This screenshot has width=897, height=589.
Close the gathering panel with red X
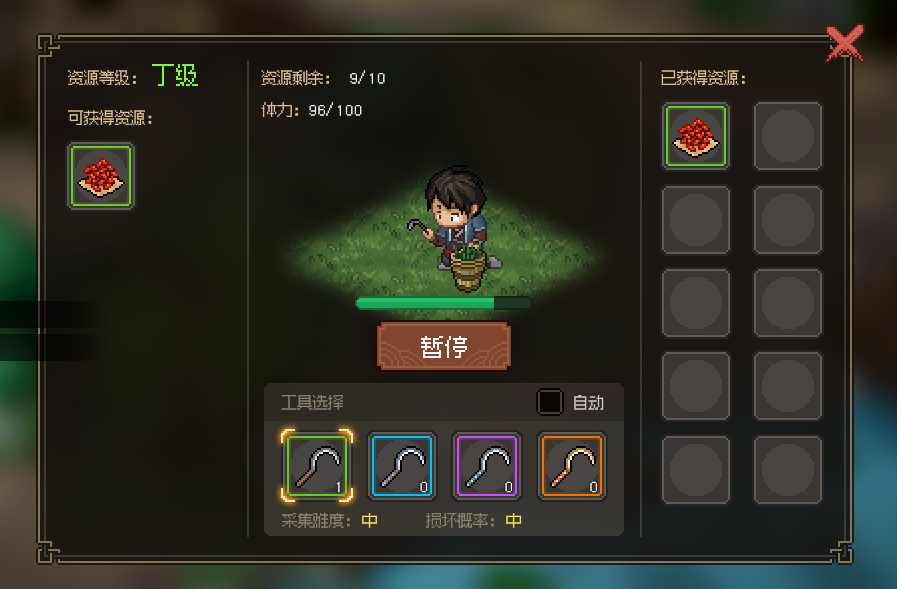point(845,43)
